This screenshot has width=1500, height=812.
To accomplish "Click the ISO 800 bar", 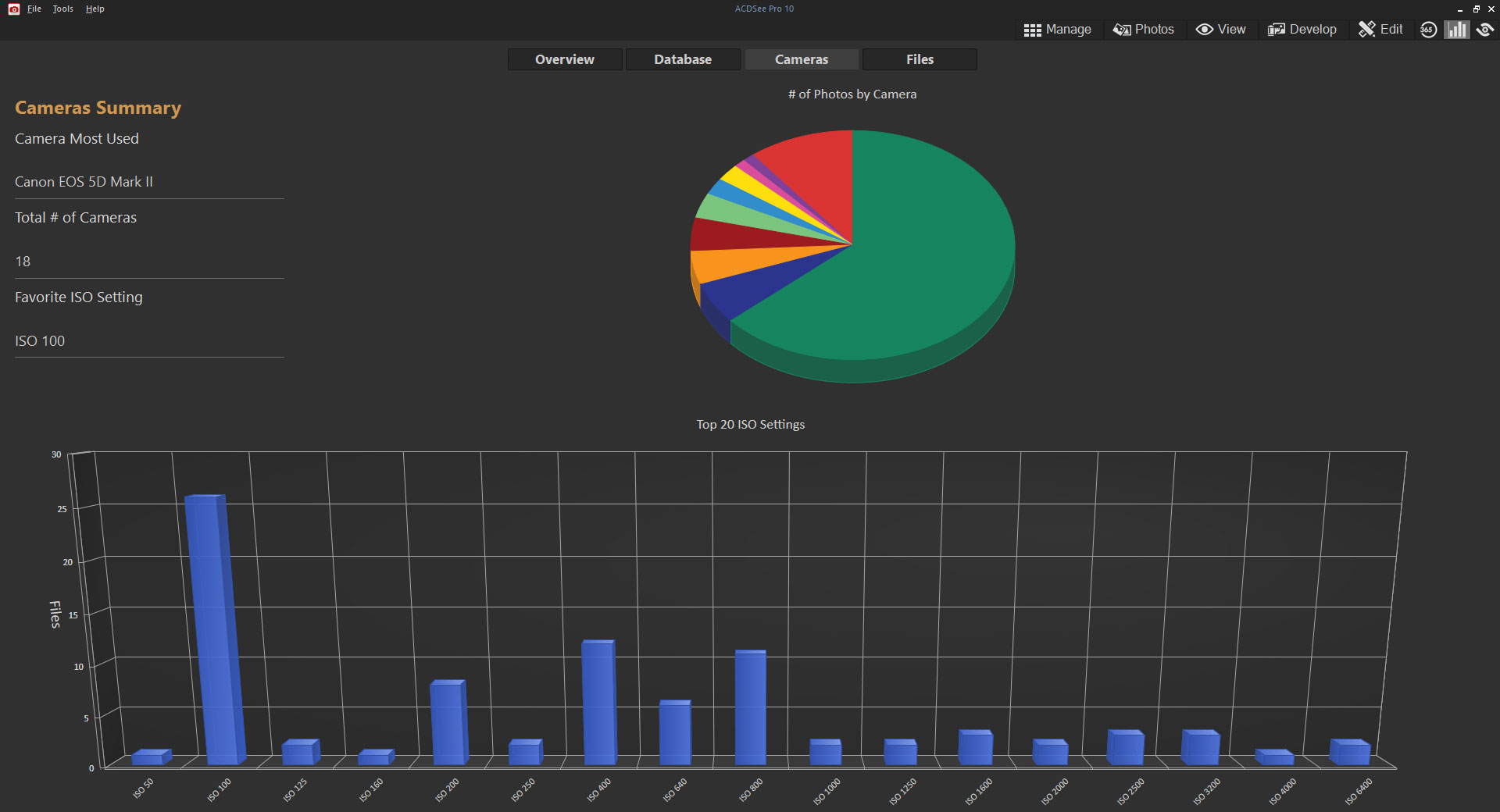I will 751,707.
